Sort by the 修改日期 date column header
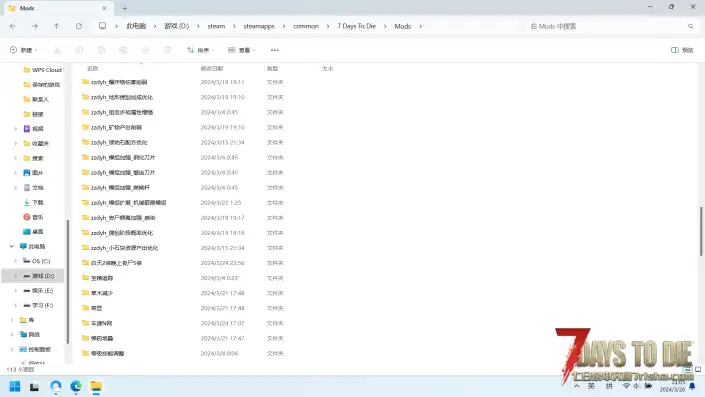 212,69
